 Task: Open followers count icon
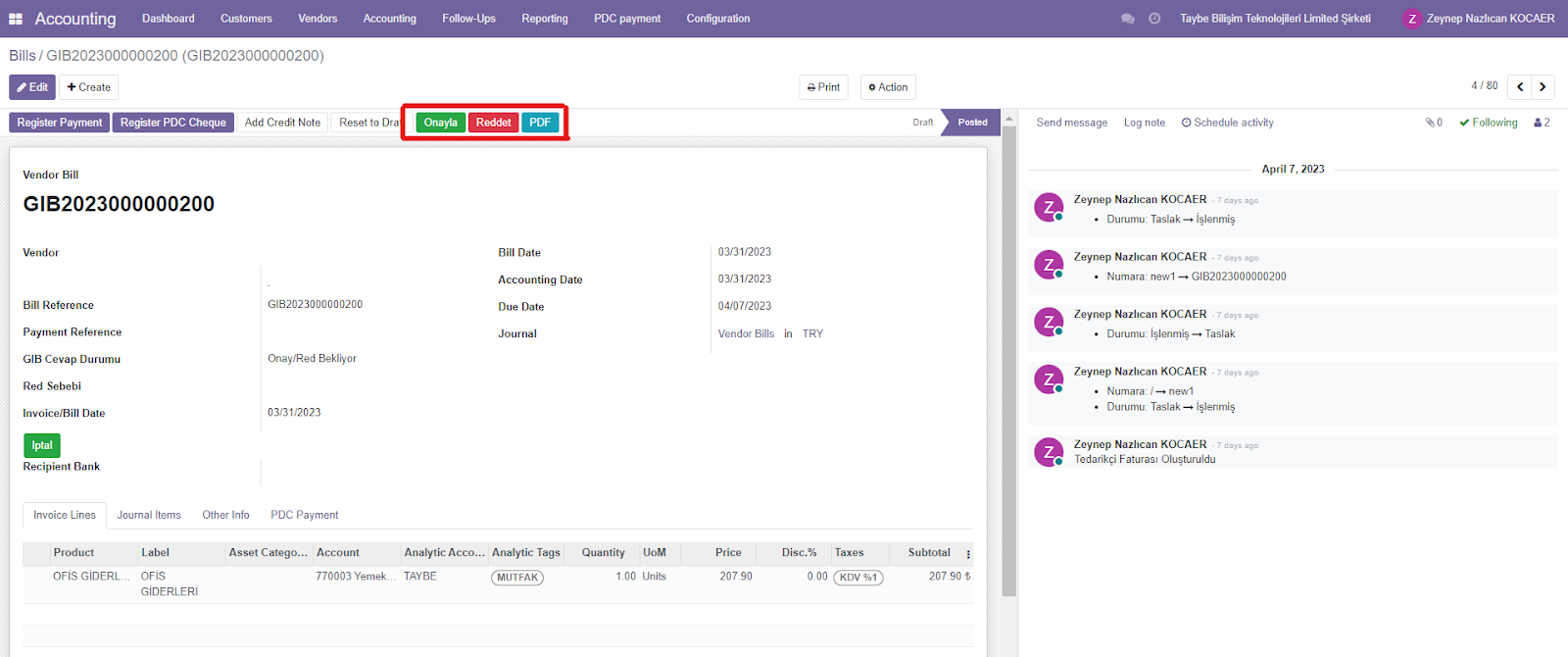pos(1542,123)
